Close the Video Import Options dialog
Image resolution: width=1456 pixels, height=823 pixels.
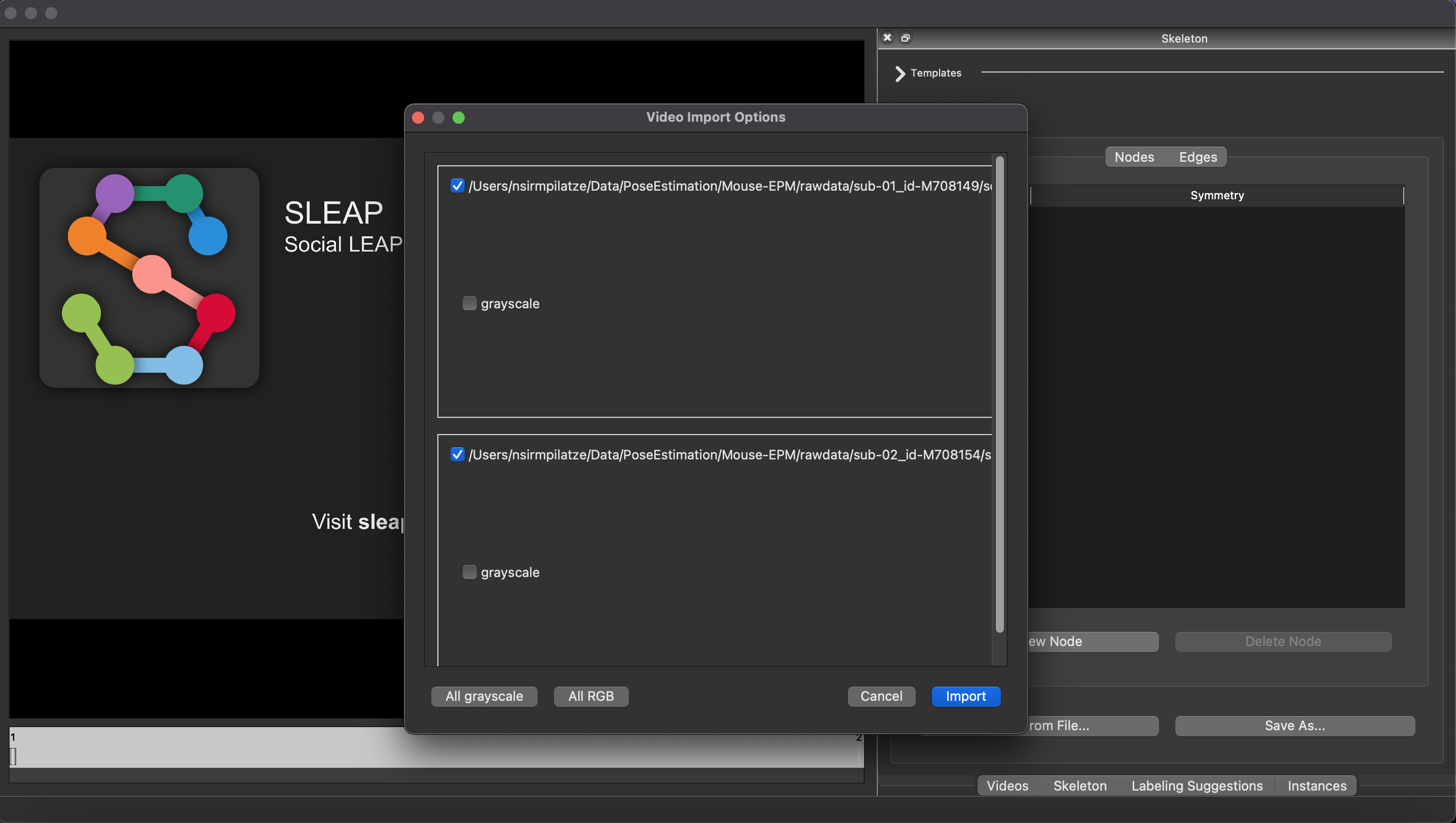coord(418,118)
